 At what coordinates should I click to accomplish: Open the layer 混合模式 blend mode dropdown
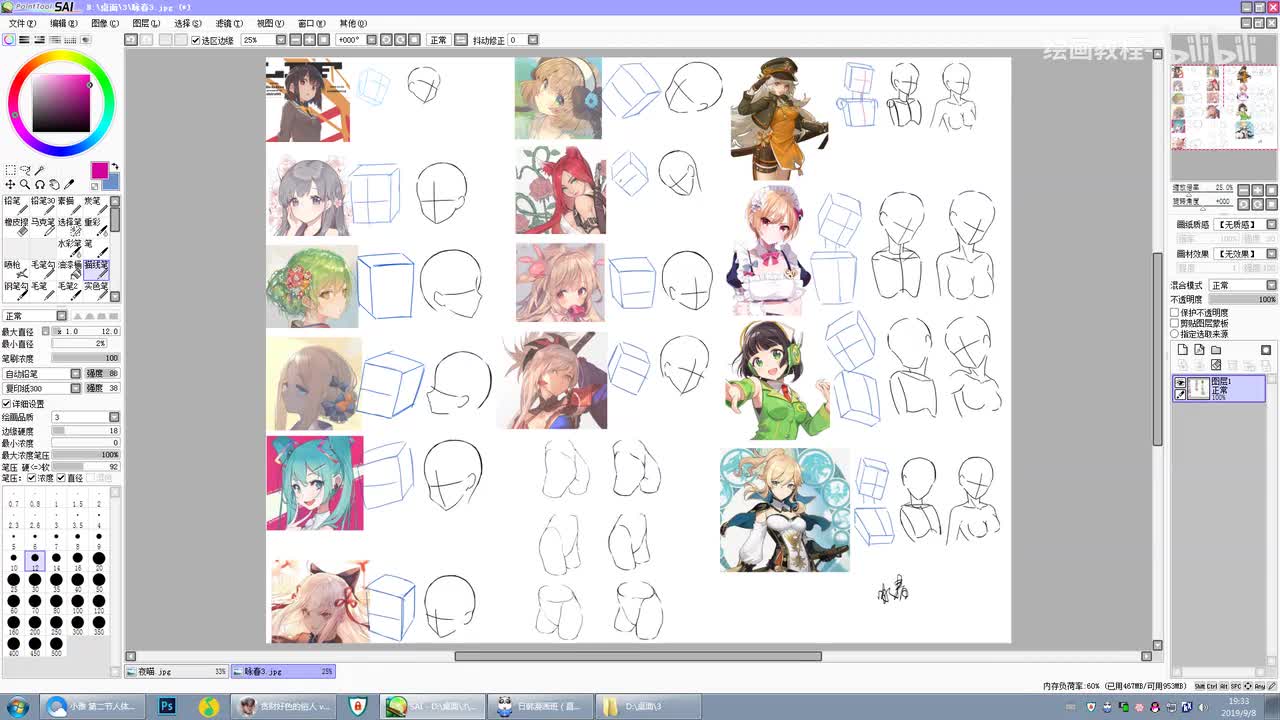1271,286
